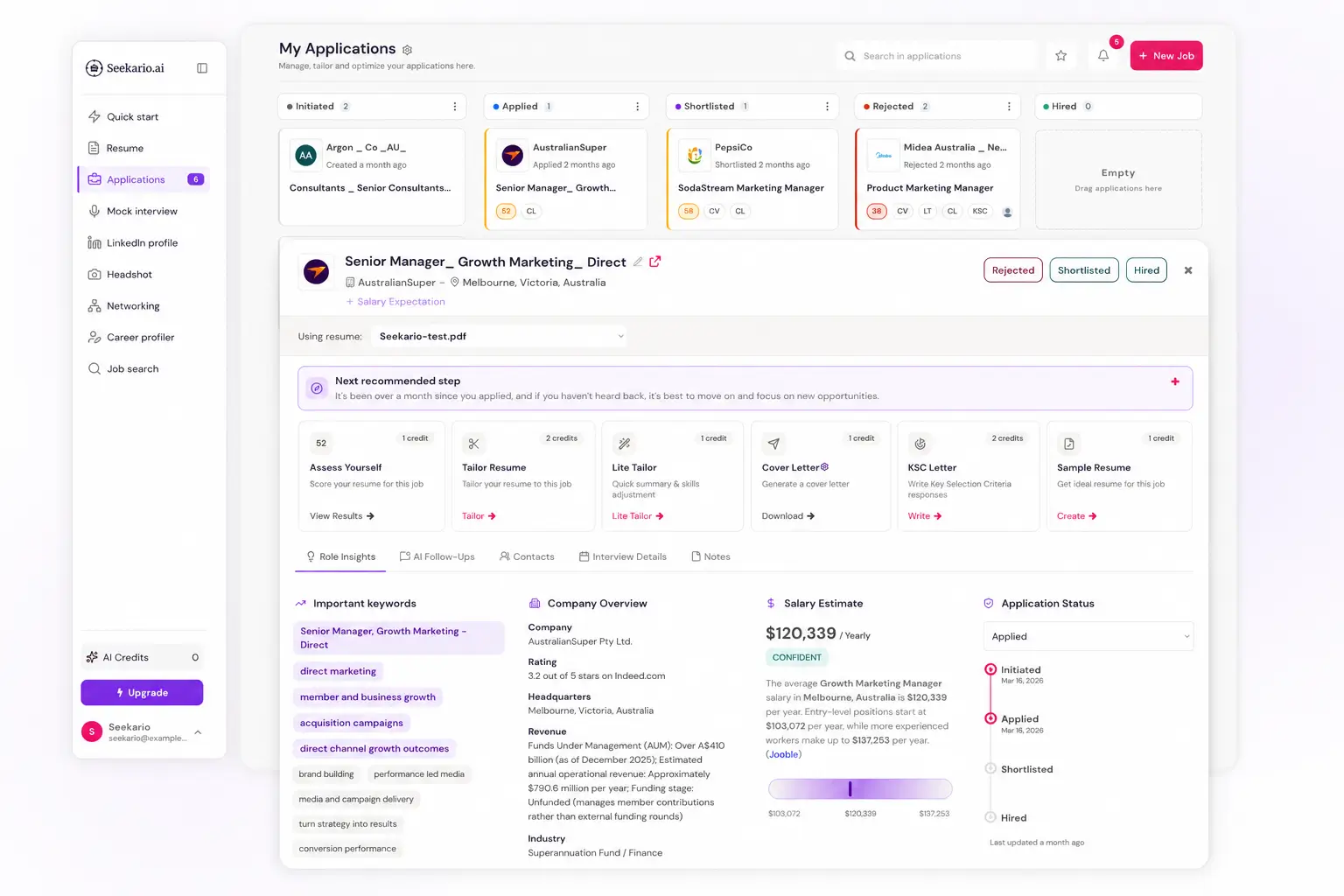Viewport: 1344px width, 896px height.
Task: Expand Next recommended step plus icon
Action: click(1175, 381)
